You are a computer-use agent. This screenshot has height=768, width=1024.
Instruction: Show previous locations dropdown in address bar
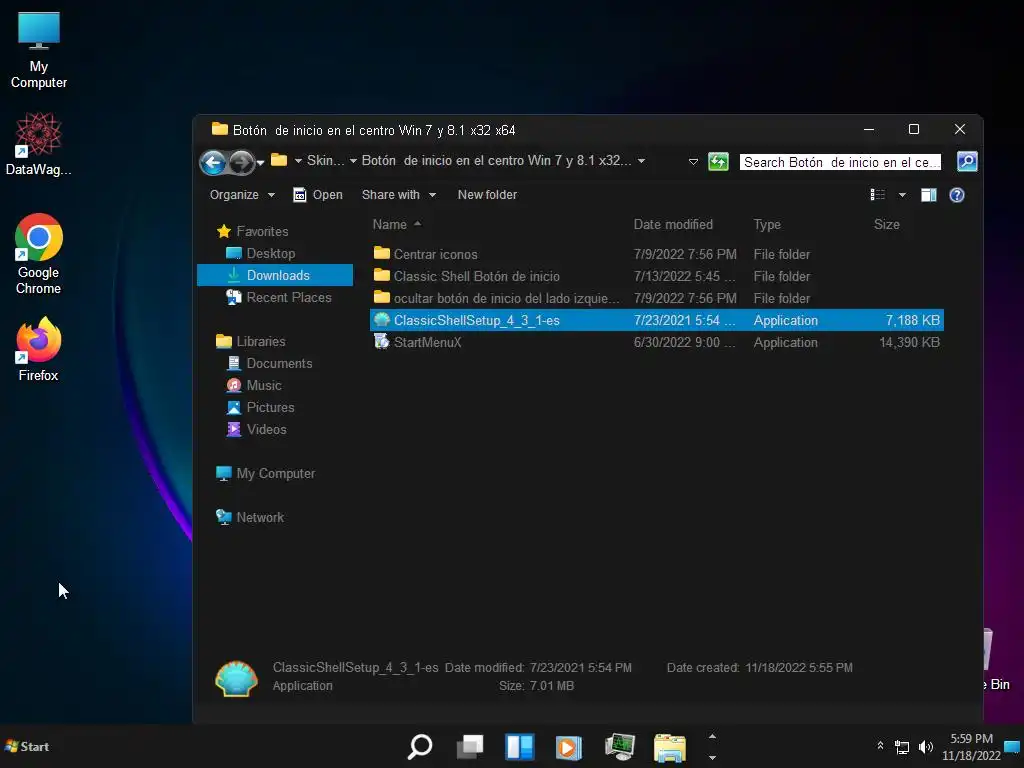[x=694, y=161]
